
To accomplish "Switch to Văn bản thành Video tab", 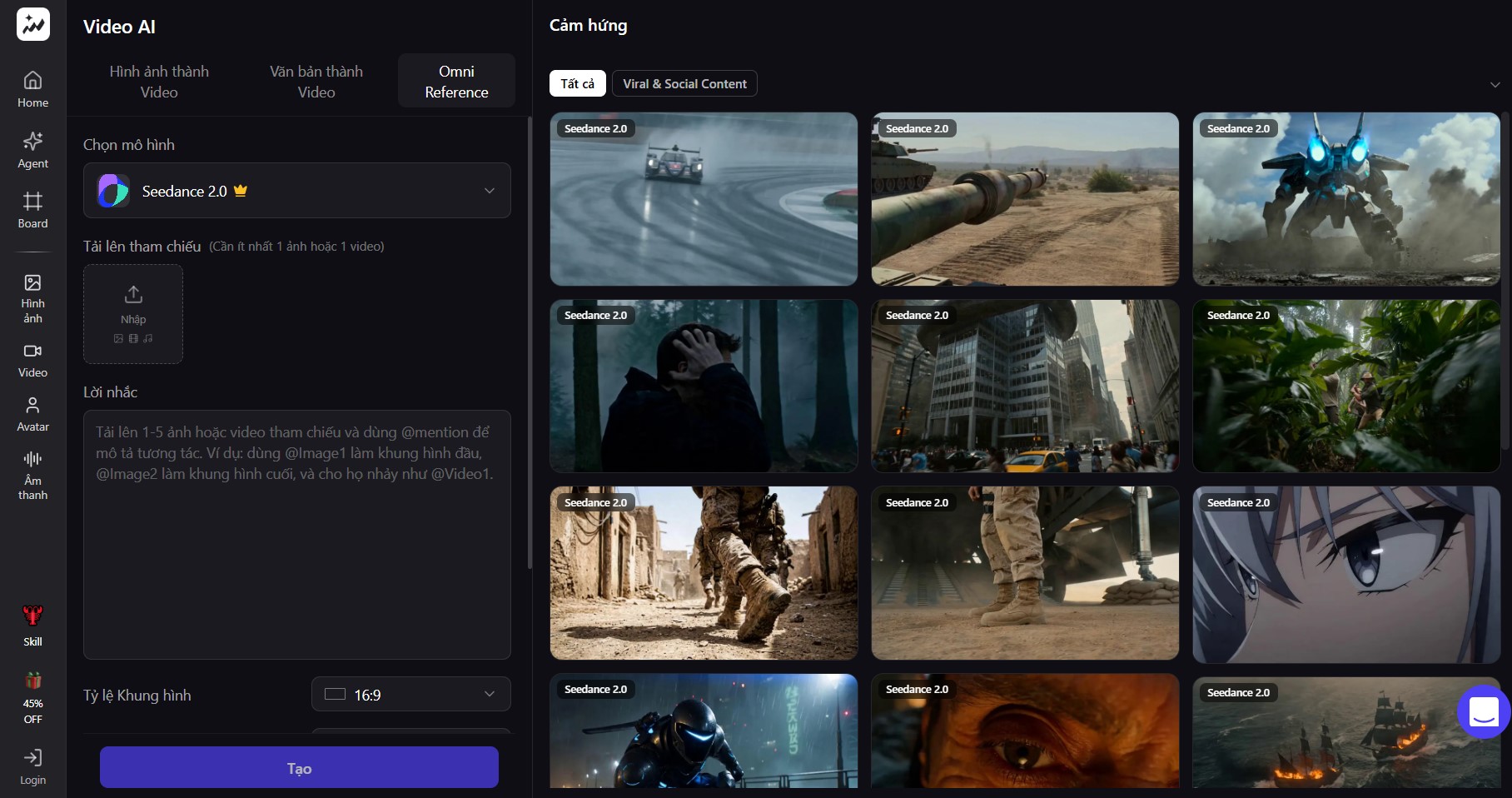I will point(316,82).
